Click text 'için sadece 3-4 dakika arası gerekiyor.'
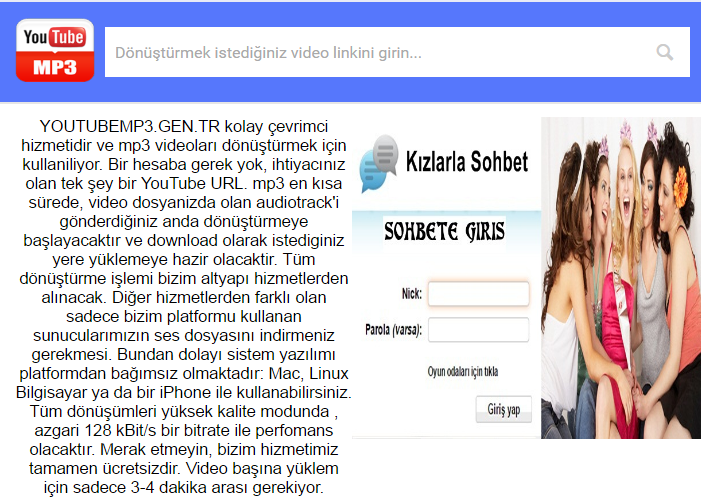The width and height of the screenshot is (701, 503). [x=183, y=487]
